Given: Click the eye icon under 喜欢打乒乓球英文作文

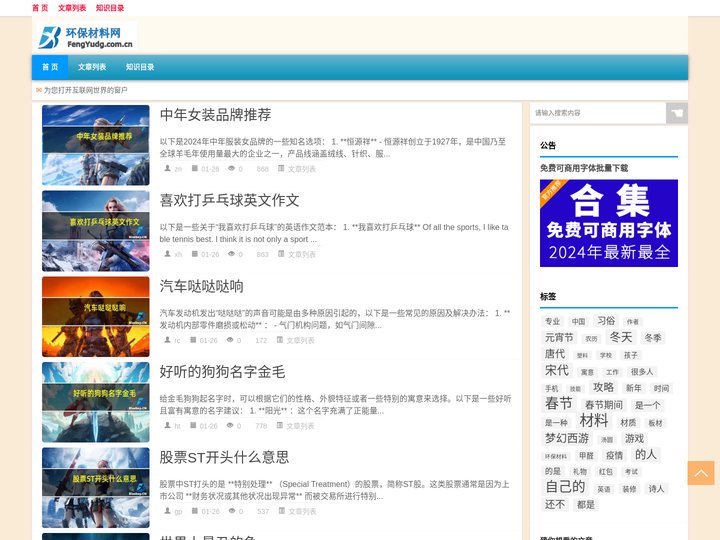Looking at the screenshot, I should click(232, 254).
